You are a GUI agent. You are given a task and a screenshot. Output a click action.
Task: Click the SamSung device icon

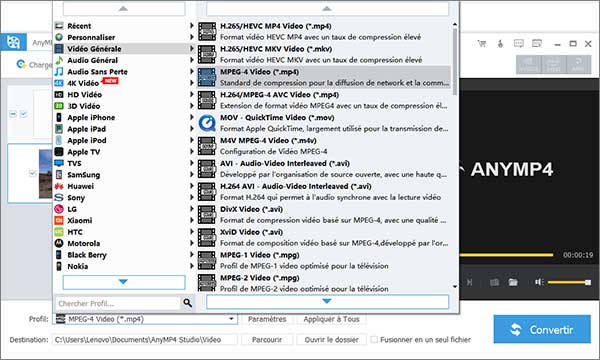(59, 175)
